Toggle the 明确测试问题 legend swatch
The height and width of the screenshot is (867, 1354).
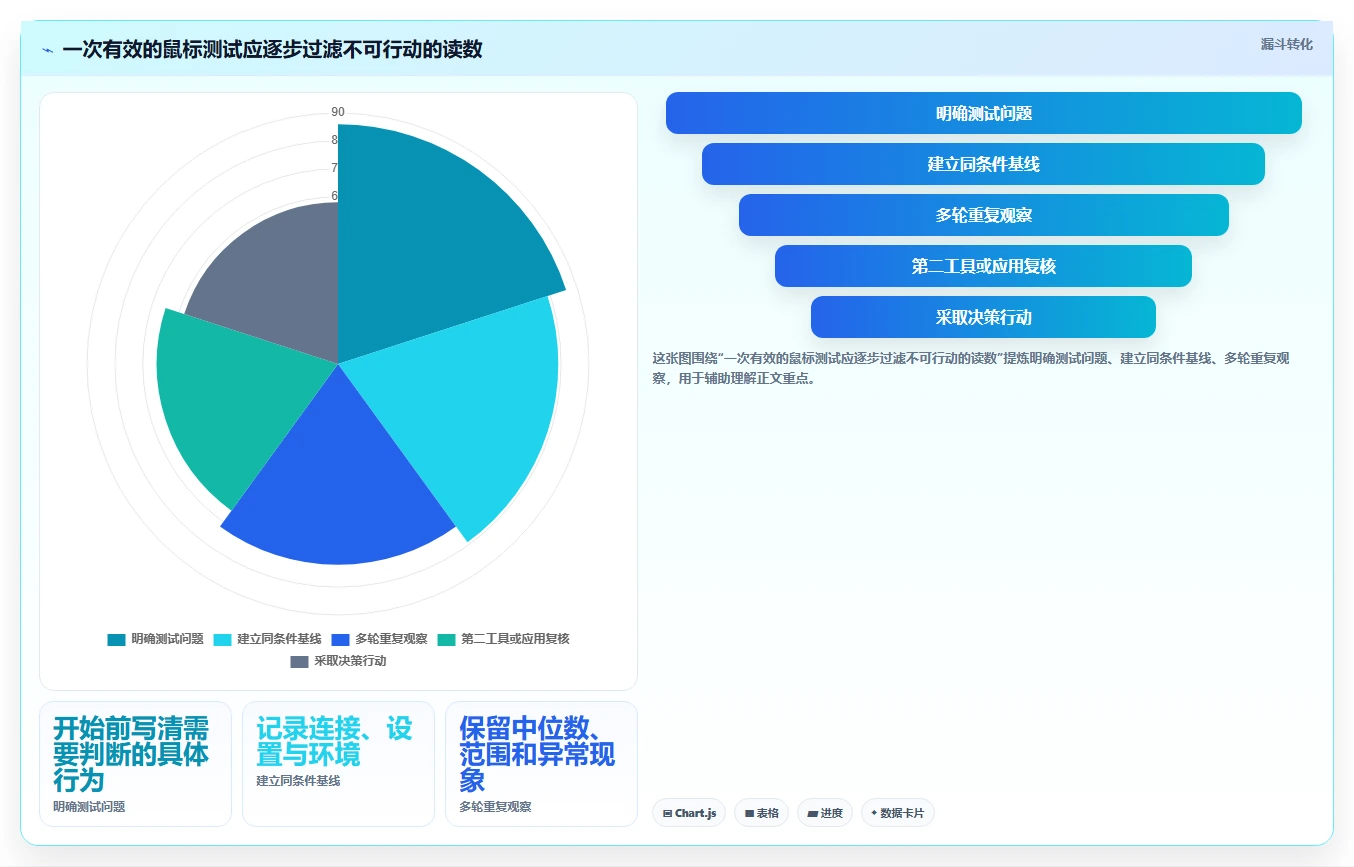(117, 639)
